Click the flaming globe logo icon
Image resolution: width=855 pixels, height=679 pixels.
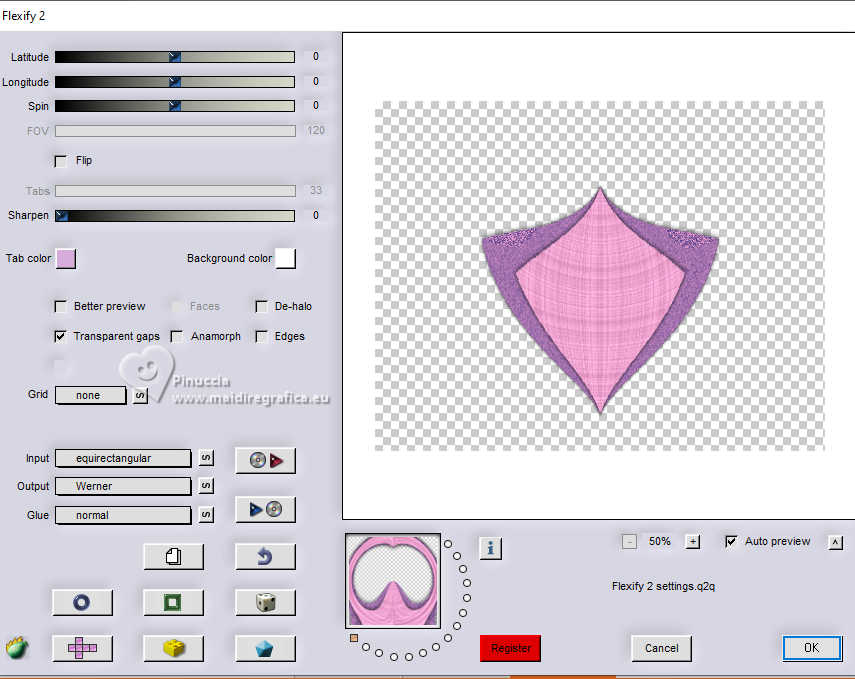tap(17, 647)
